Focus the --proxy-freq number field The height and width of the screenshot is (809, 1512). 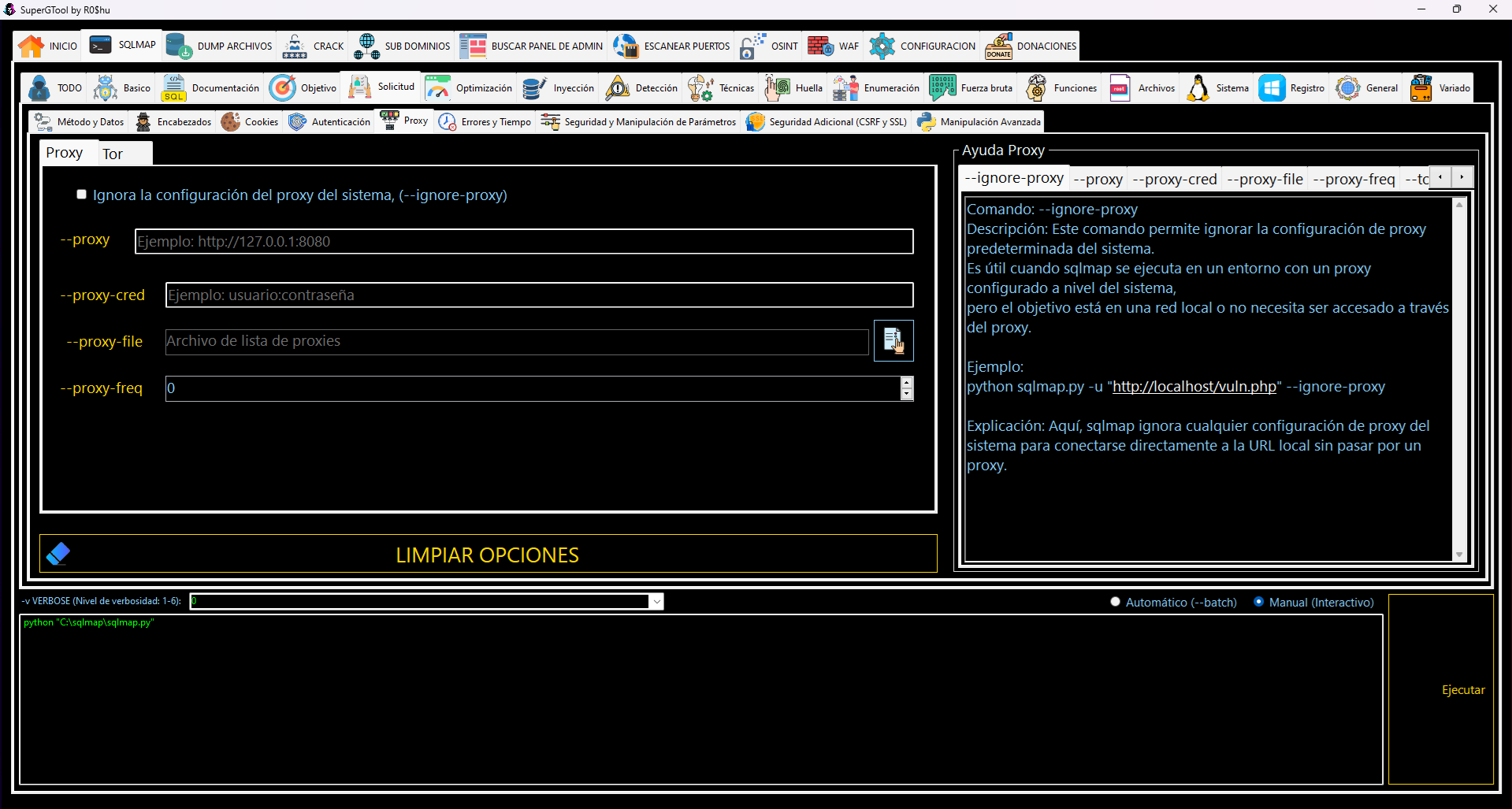point(533,388)
